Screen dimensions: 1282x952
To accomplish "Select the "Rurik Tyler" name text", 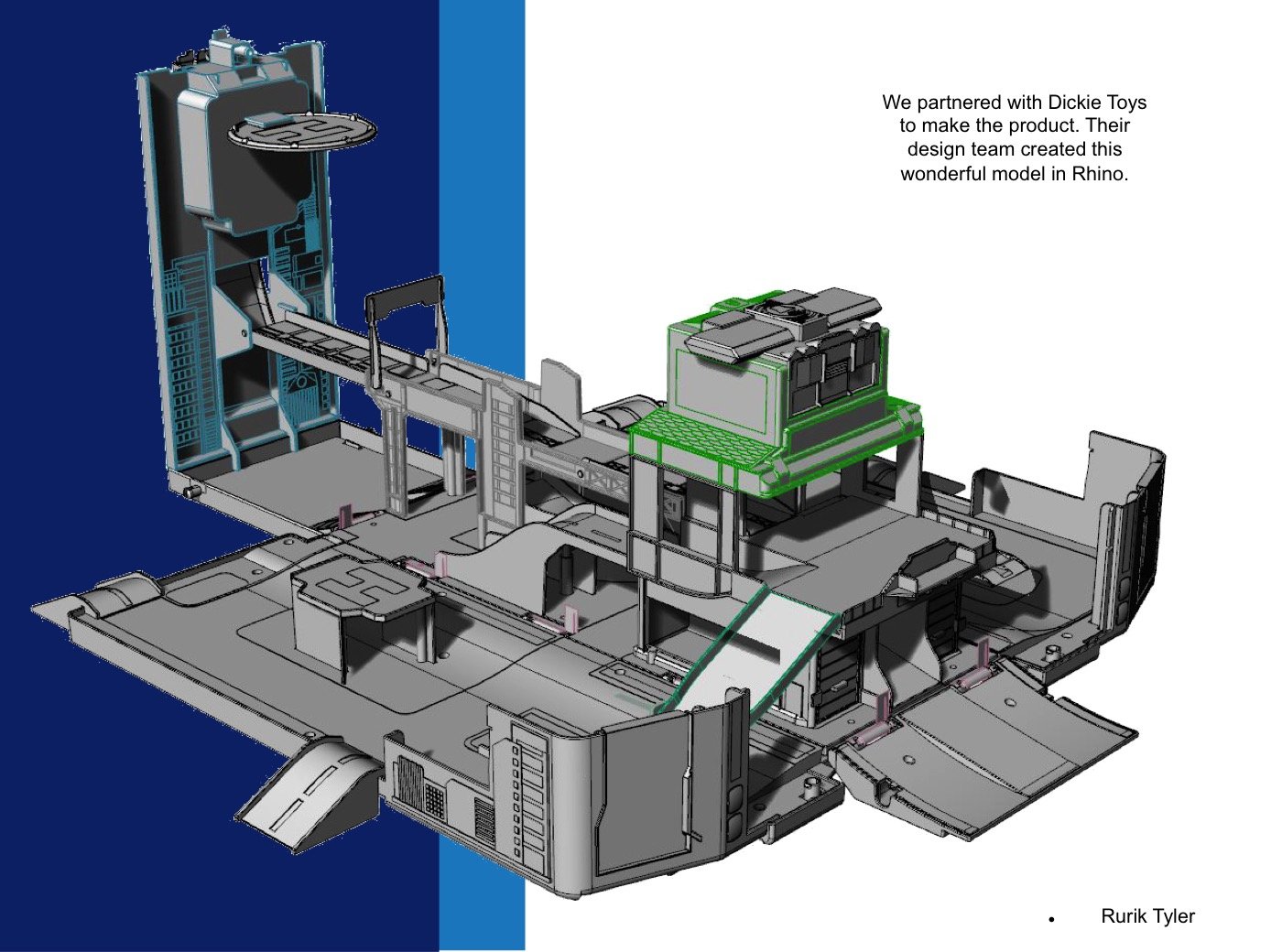I will pyautogui.click(x=1147, y=916).
